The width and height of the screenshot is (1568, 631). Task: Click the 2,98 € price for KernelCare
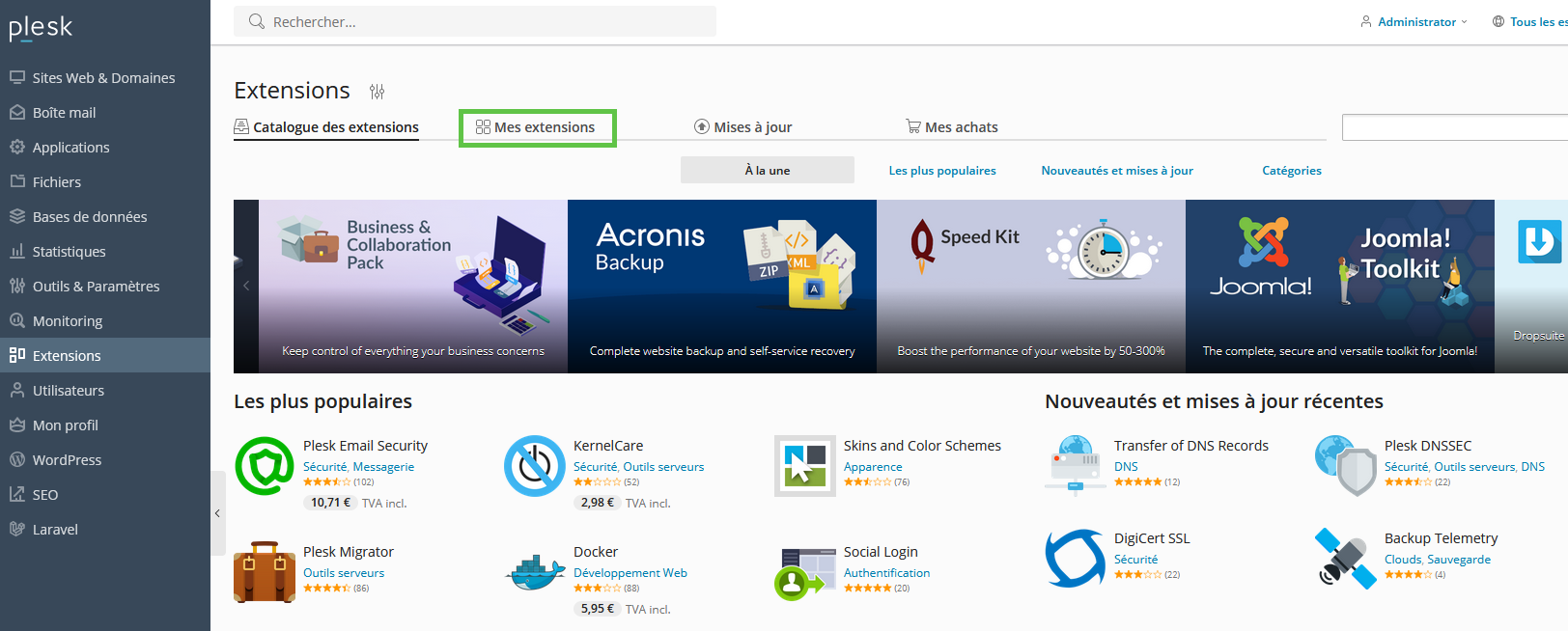598,503
